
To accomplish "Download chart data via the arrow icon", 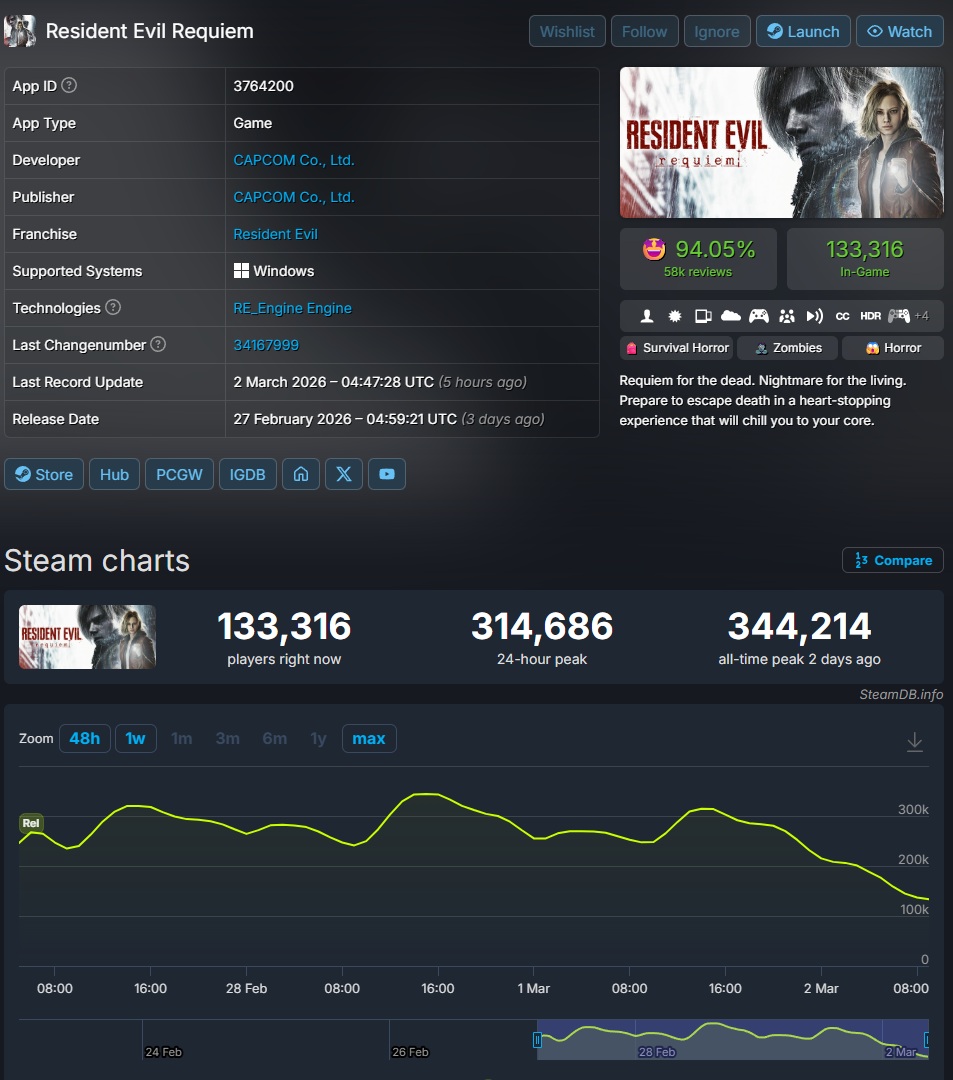I will pos(915,742).
